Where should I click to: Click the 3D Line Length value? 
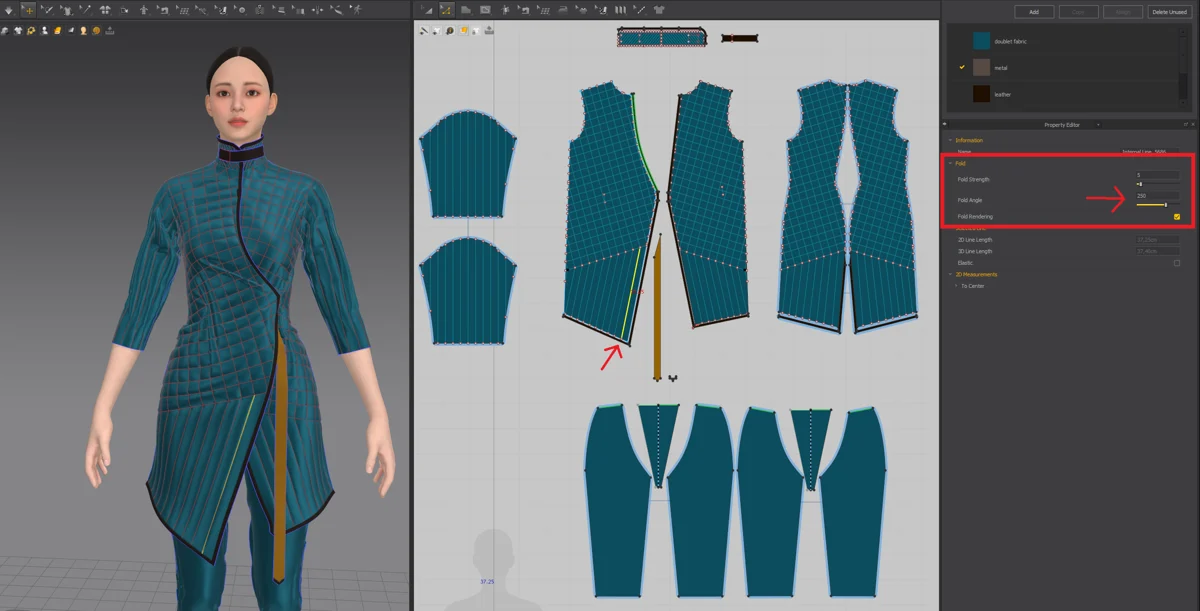point(1157,251)
